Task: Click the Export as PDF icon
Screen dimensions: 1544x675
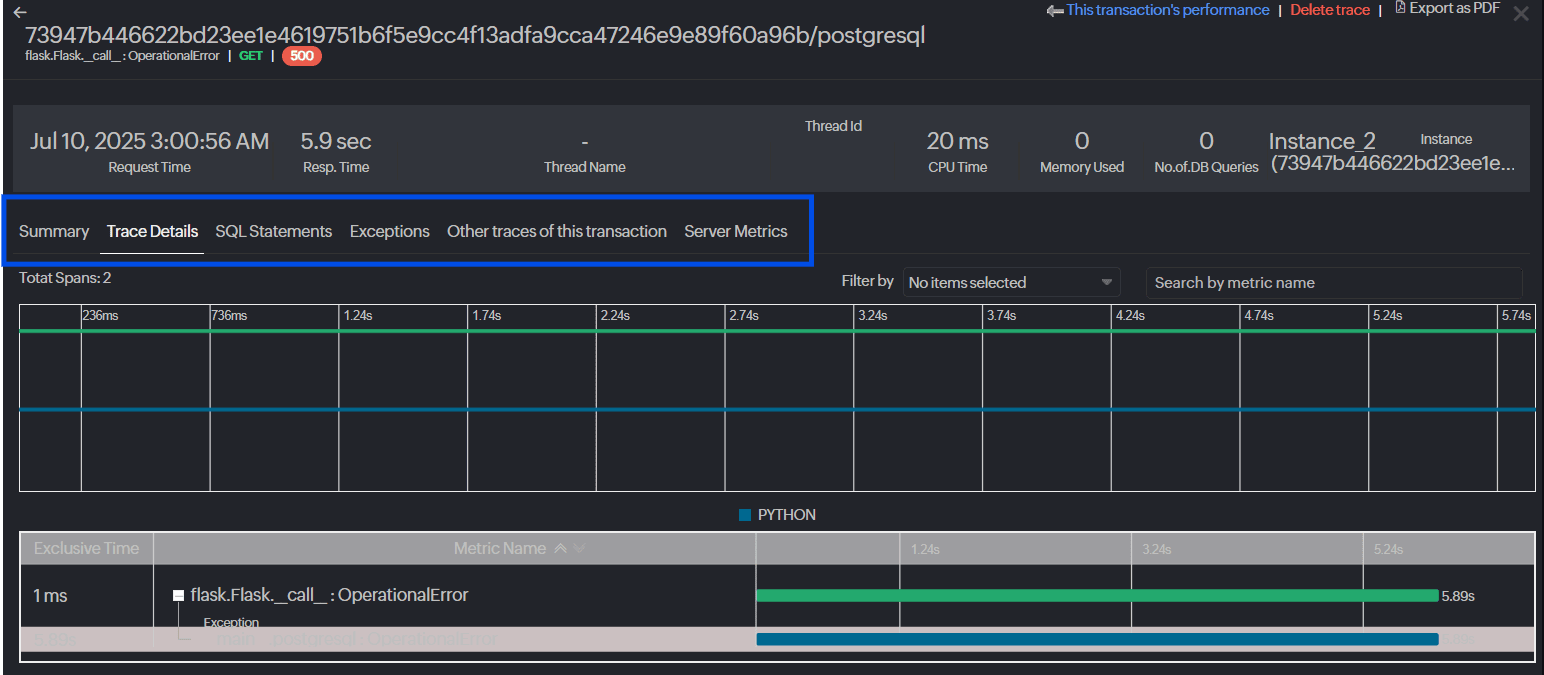Action: click(1400, 8)
